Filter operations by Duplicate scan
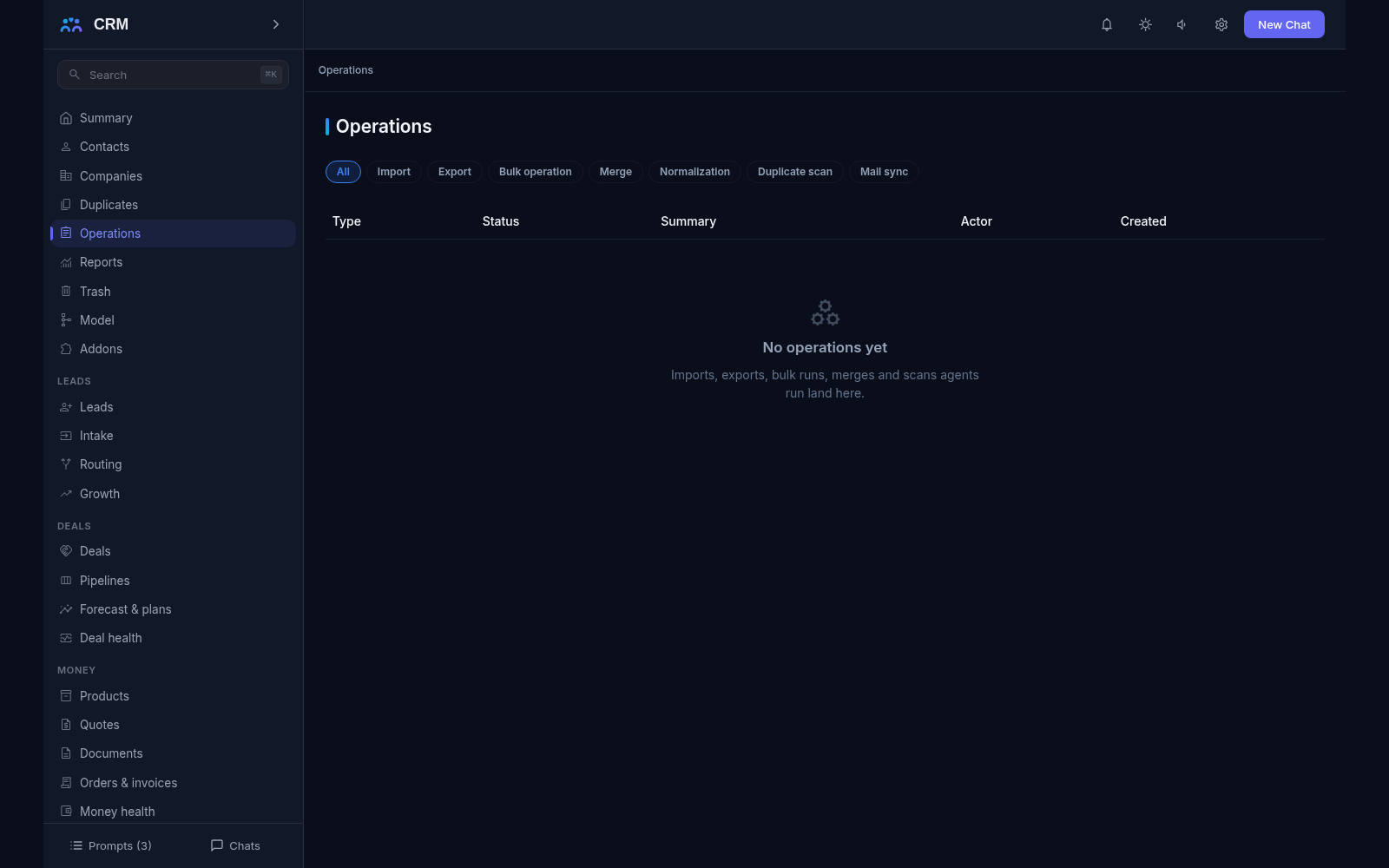Image resolution: width=1389 pixels, height=868 pixels. [795, 172]
